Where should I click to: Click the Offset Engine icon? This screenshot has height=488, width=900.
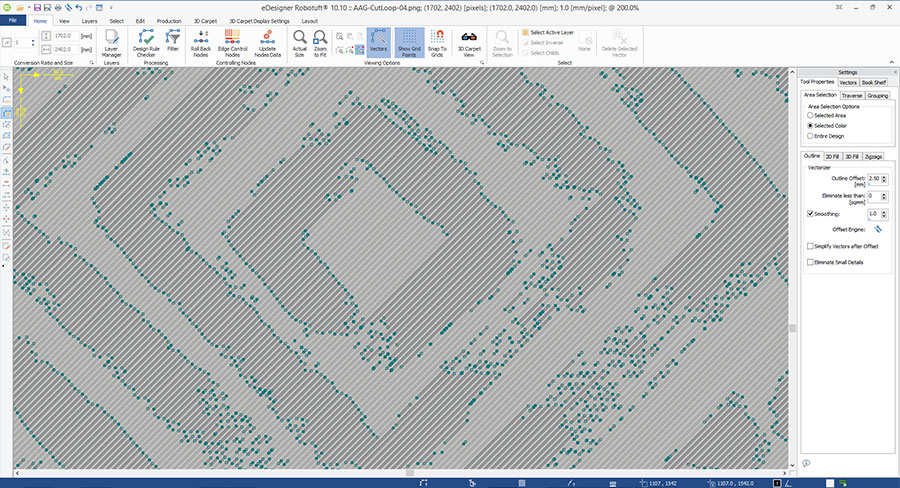[x=878, y=229]
